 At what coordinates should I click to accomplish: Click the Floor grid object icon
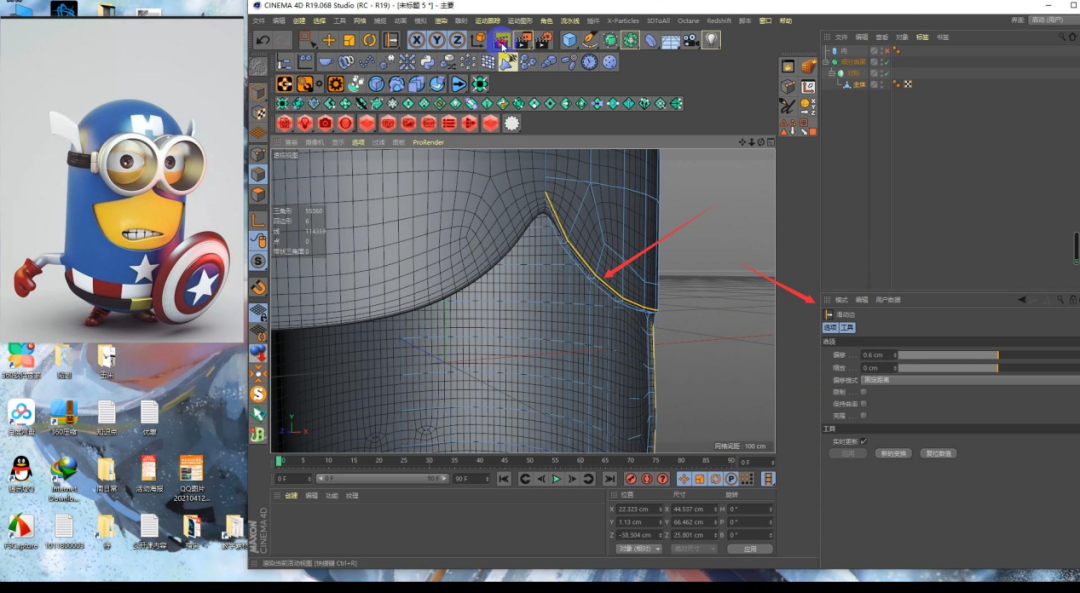tap(670, 41)
